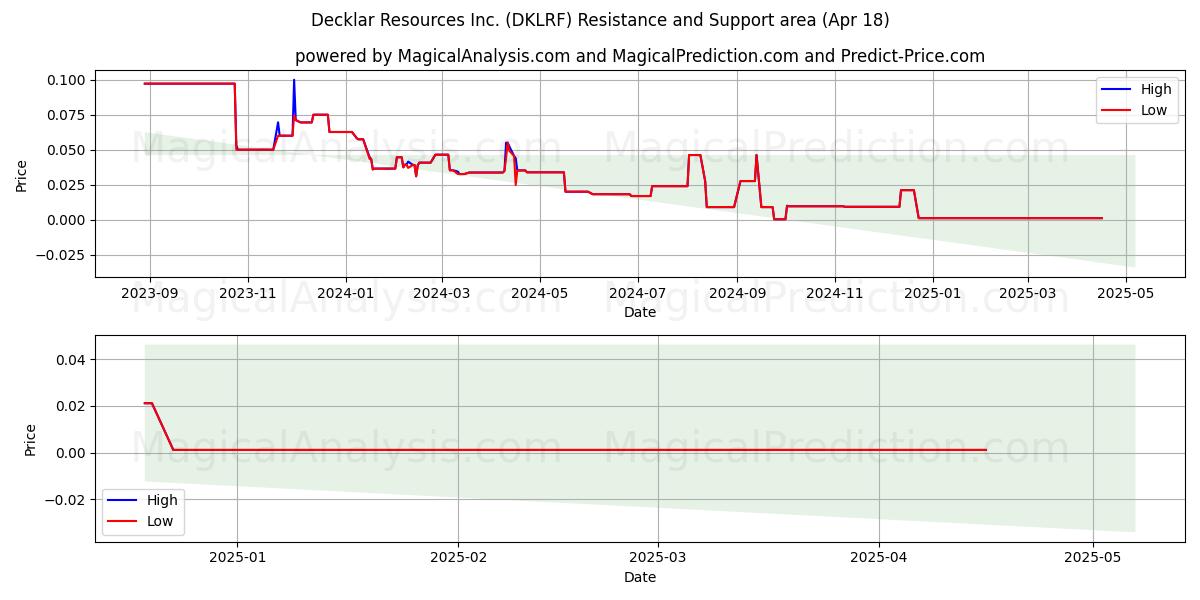Click the '2024-03' date tick label

442,293
